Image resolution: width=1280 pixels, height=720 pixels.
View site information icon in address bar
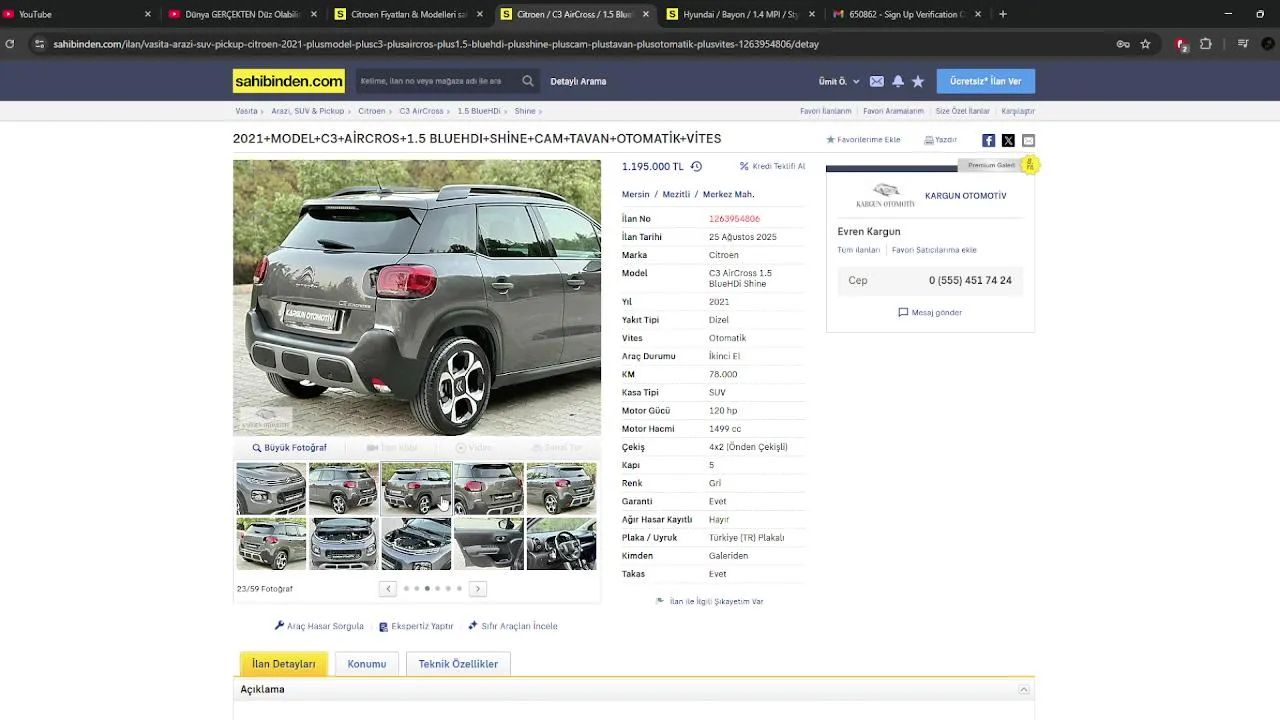pos(39,44)
